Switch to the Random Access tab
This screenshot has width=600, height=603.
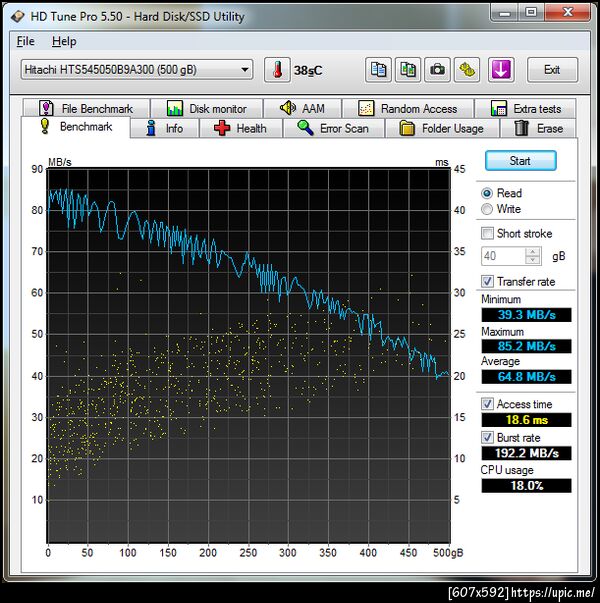click(x=408, y=108)
